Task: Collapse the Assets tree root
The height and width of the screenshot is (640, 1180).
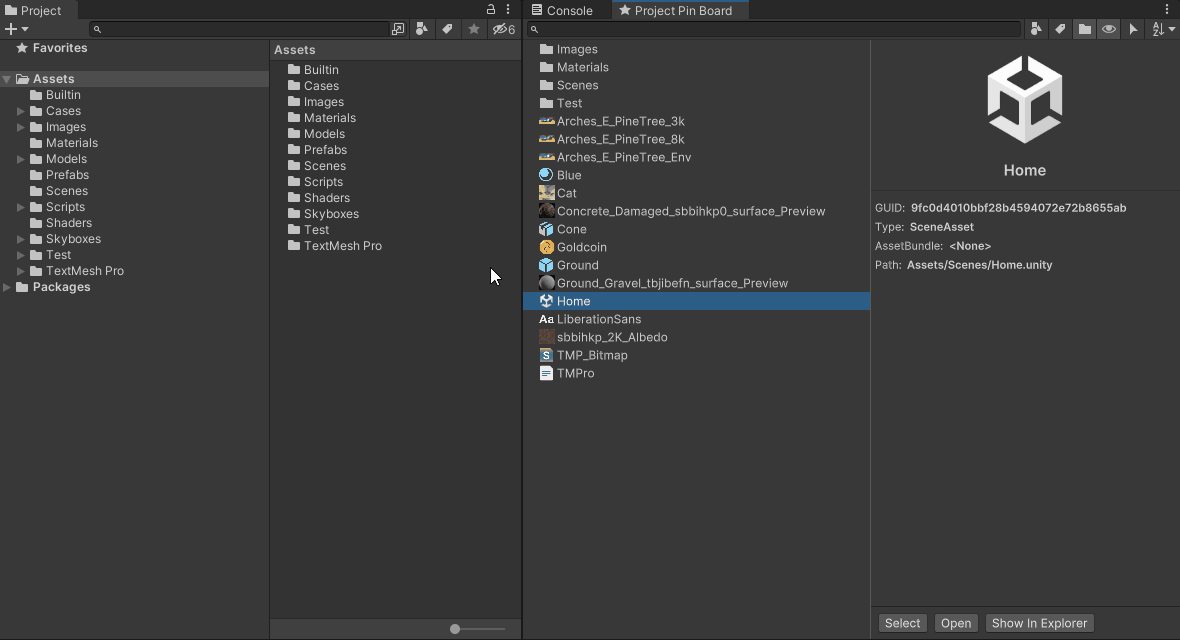Action: [x=7, y=79]
